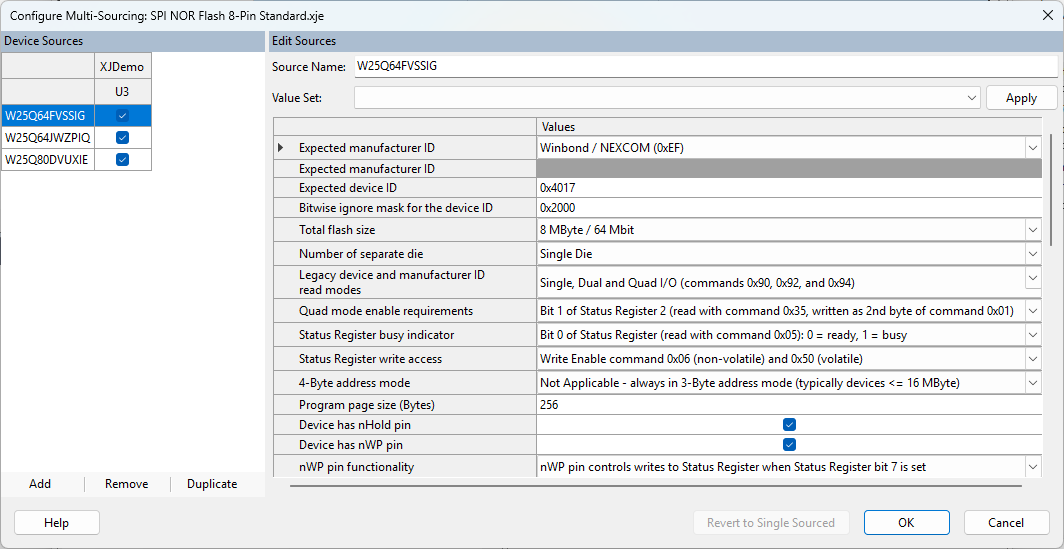The image size is (1064, 549).
Task: Open the Value Set dropdown
Action: (x=972, y=98)
